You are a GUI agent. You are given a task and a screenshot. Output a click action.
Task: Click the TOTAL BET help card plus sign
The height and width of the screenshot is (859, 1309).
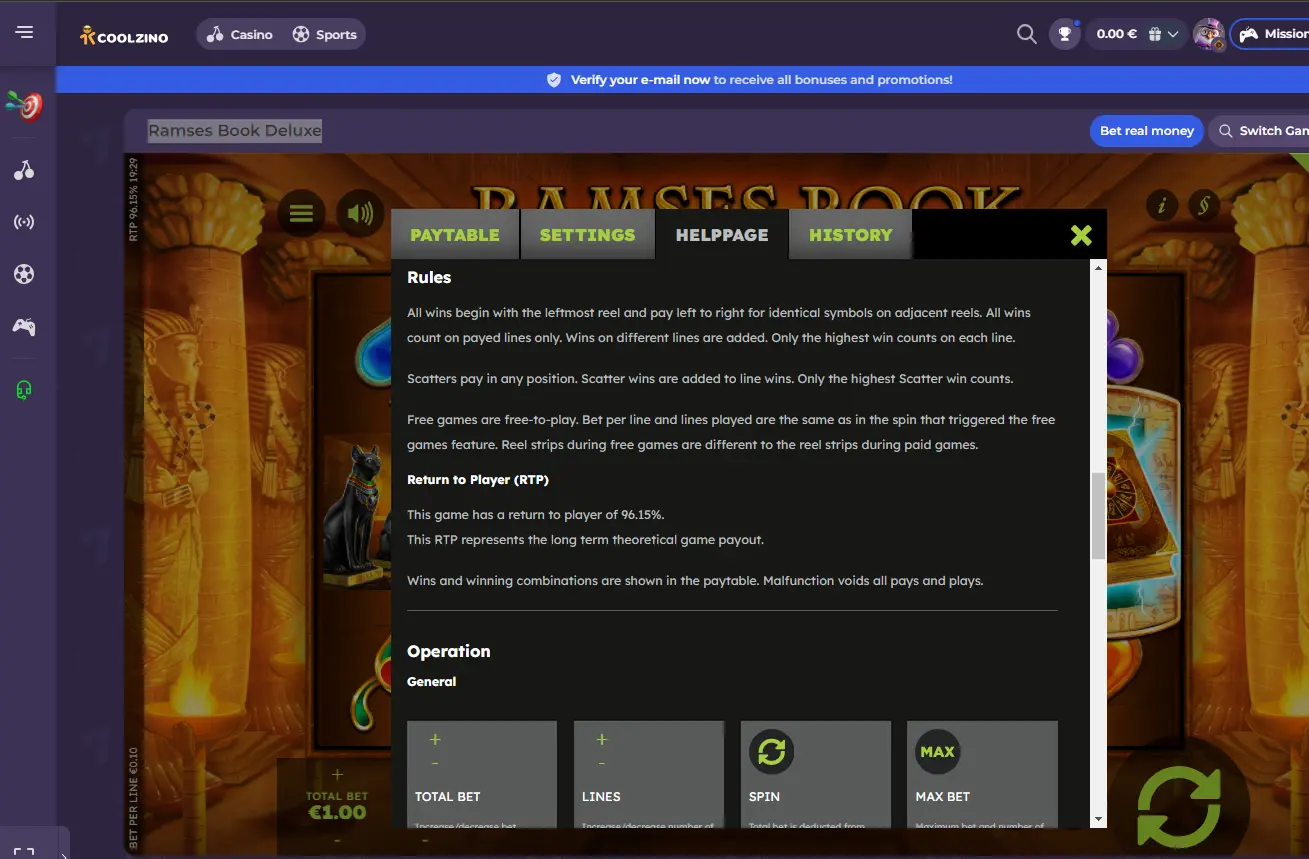(435, 740)
